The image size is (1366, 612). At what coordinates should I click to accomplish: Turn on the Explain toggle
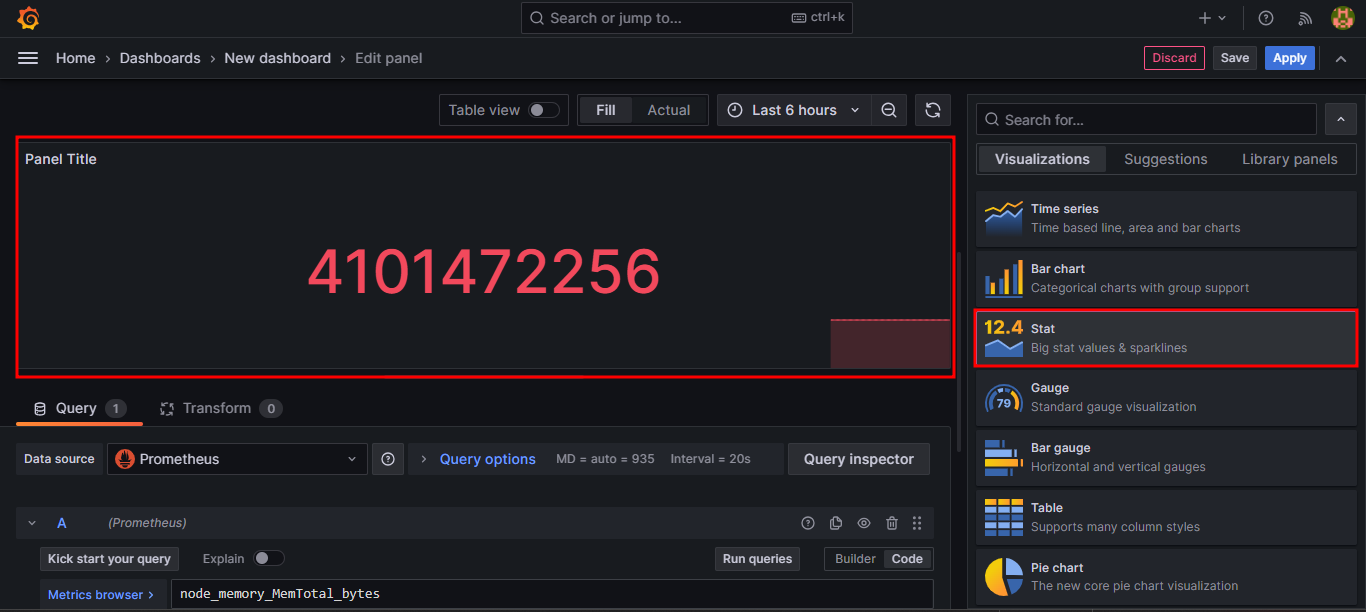click(268, 558)
